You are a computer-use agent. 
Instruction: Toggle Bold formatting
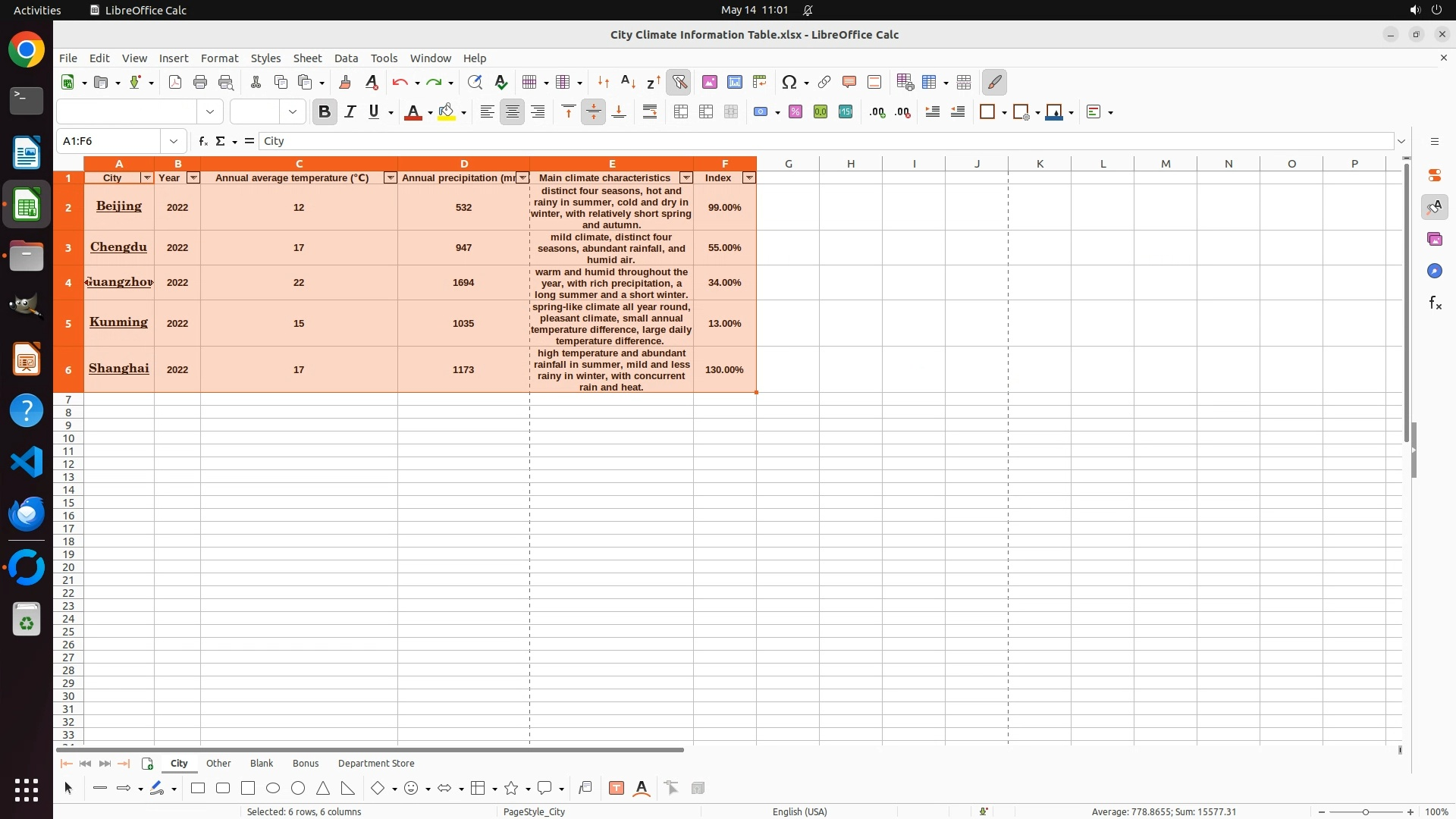tap(325, 112)
